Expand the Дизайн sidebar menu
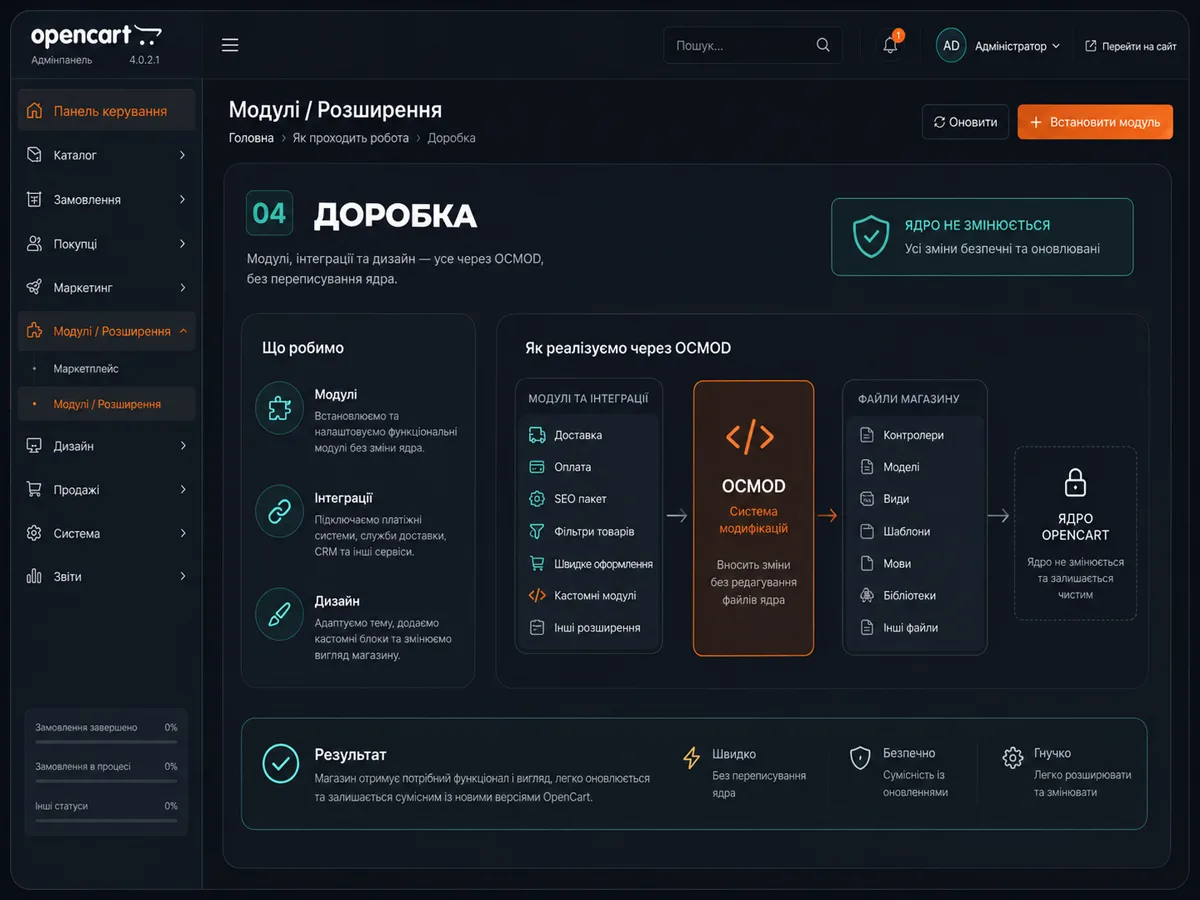Image resolution: width=1200 pixels, height=900 pixels. click(106, 446)
